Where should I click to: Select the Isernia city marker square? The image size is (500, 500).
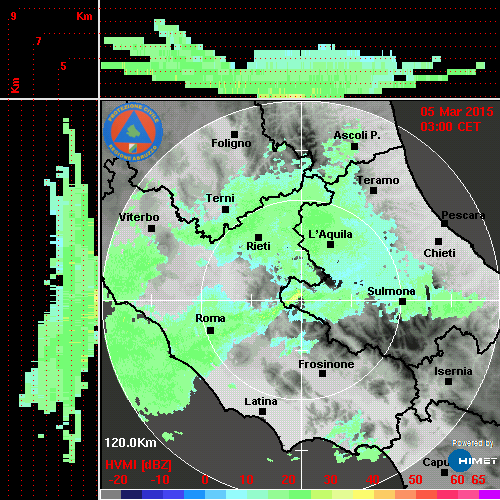pos(449,381)
